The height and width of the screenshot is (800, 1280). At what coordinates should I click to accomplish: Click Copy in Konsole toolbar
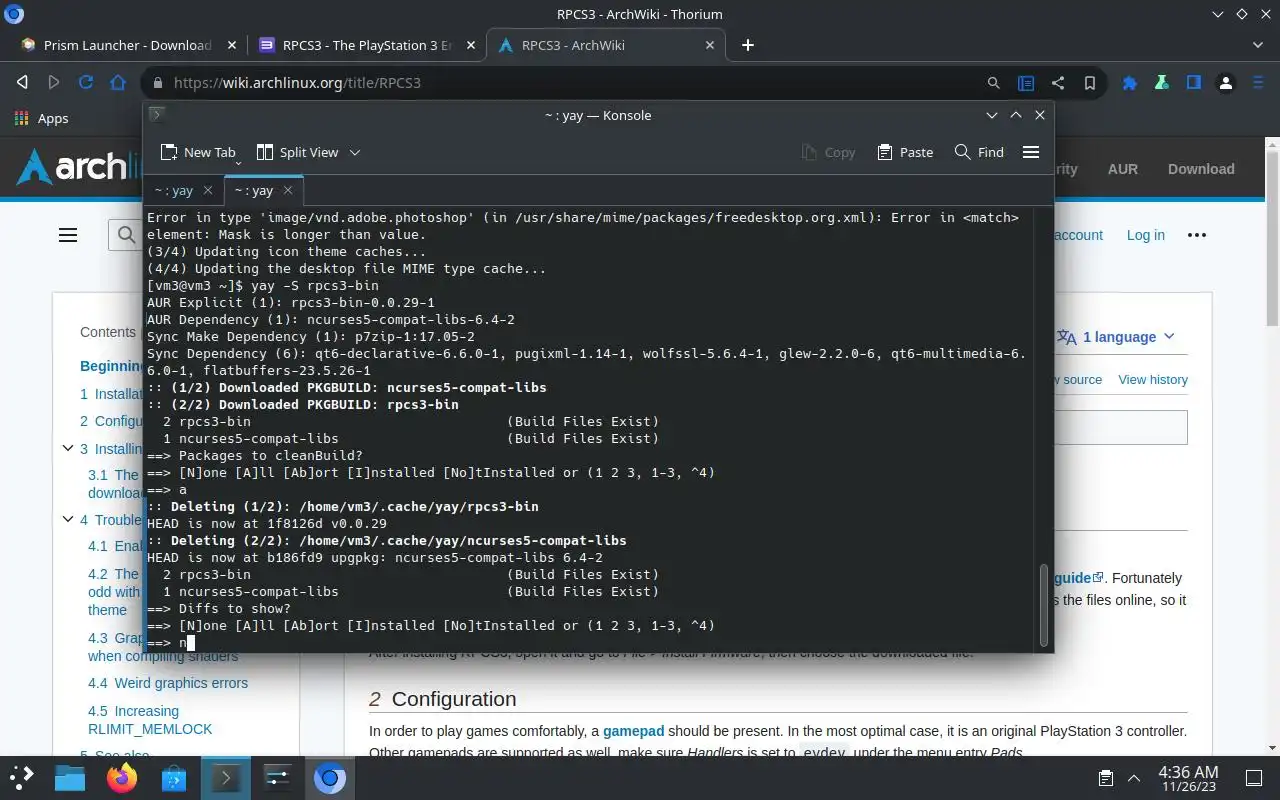click(828, 152)
